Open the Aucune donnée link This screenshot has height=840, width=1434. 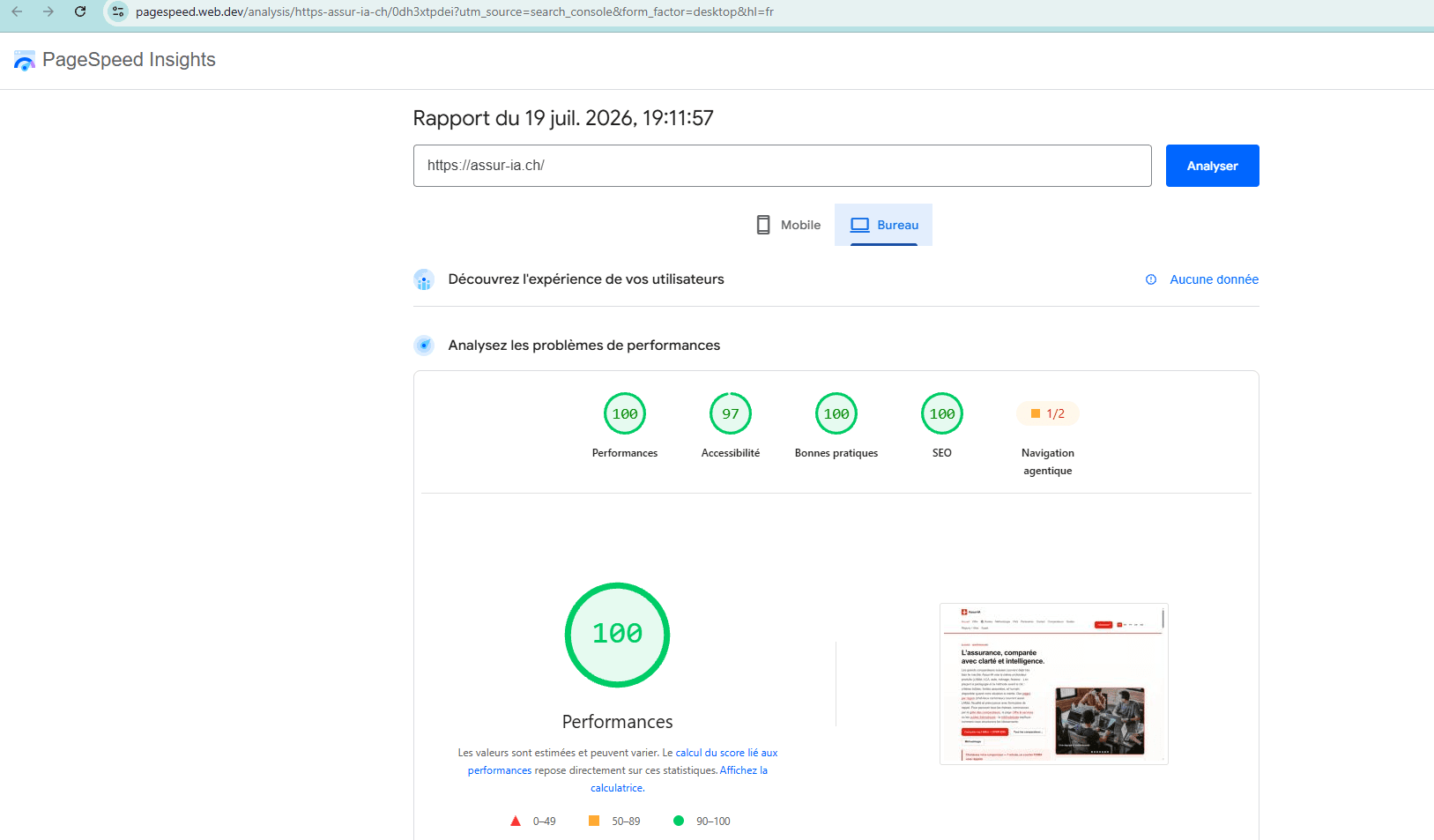point(1214,279)
